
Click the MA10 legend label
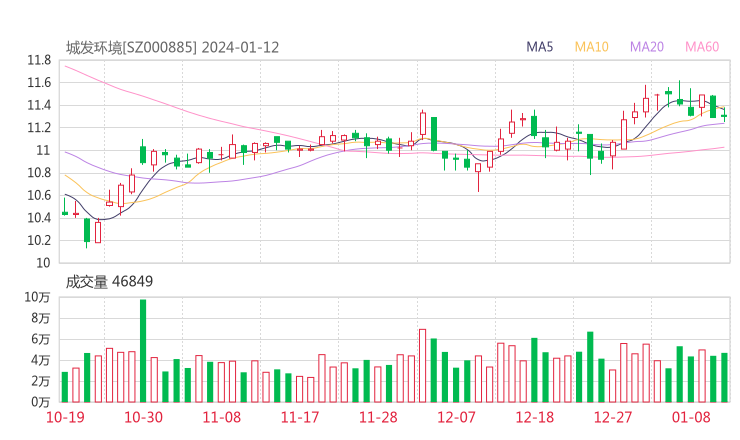(x=591, y=47)
